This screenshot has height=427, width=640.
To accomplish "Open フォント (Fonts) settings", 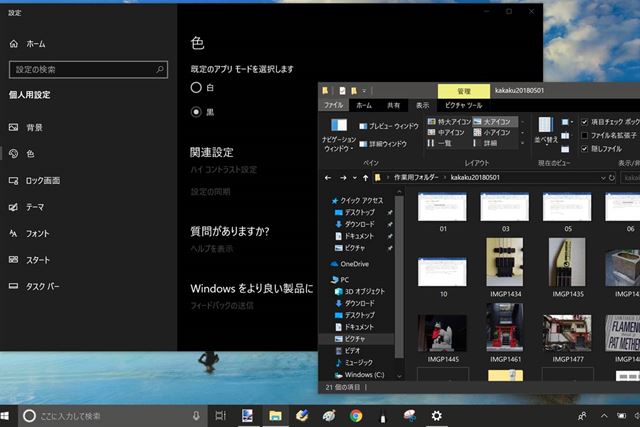I will point(29,234).
